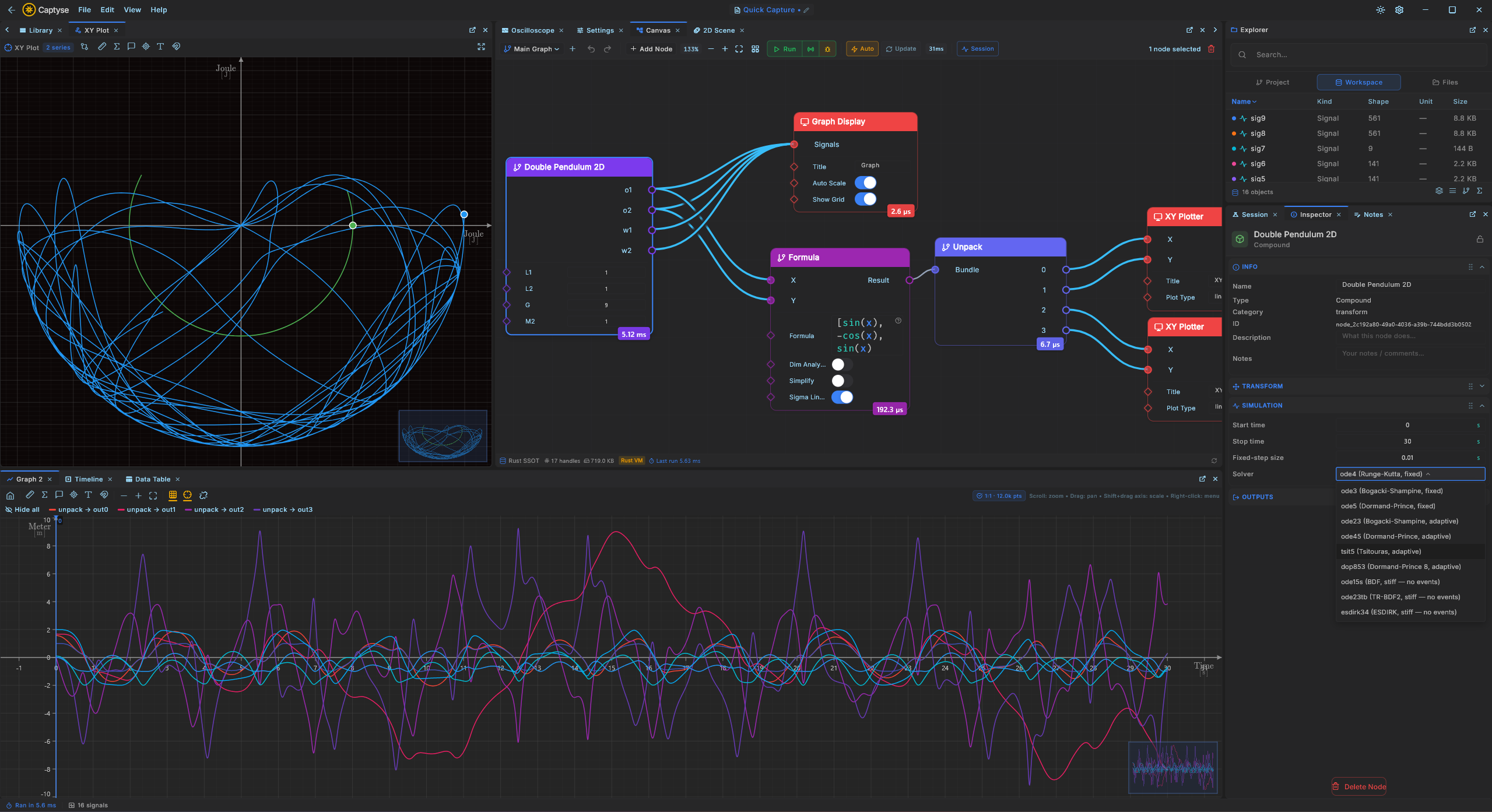Viewport: 1492px width, 812px height.
Task: Click the sigma statistics icon in Graph 2 toolbar
Action: pyautogui.click(x=44, y=495)
